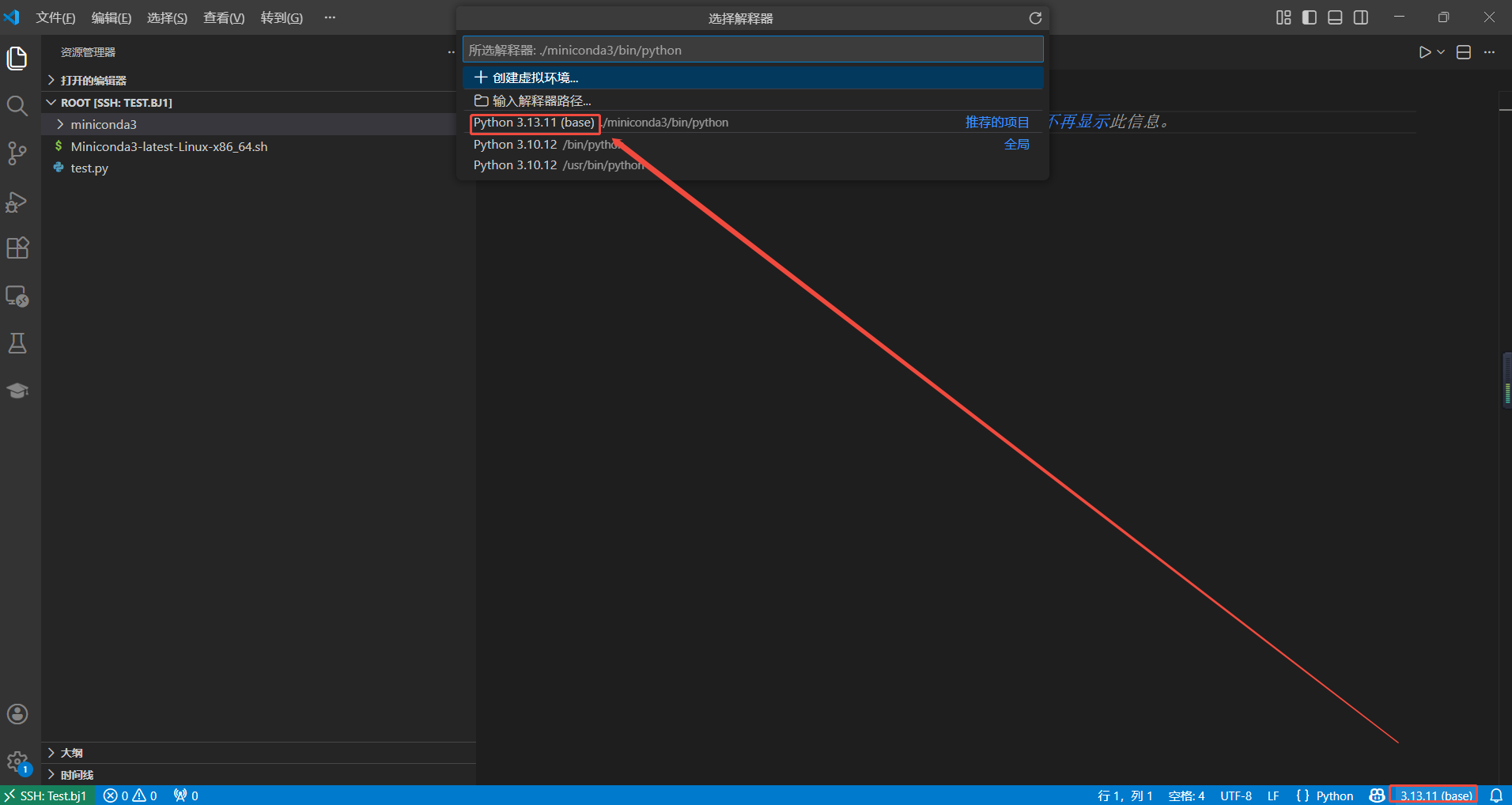
Task: Open the Search view icon
Action: pos(17,106)
